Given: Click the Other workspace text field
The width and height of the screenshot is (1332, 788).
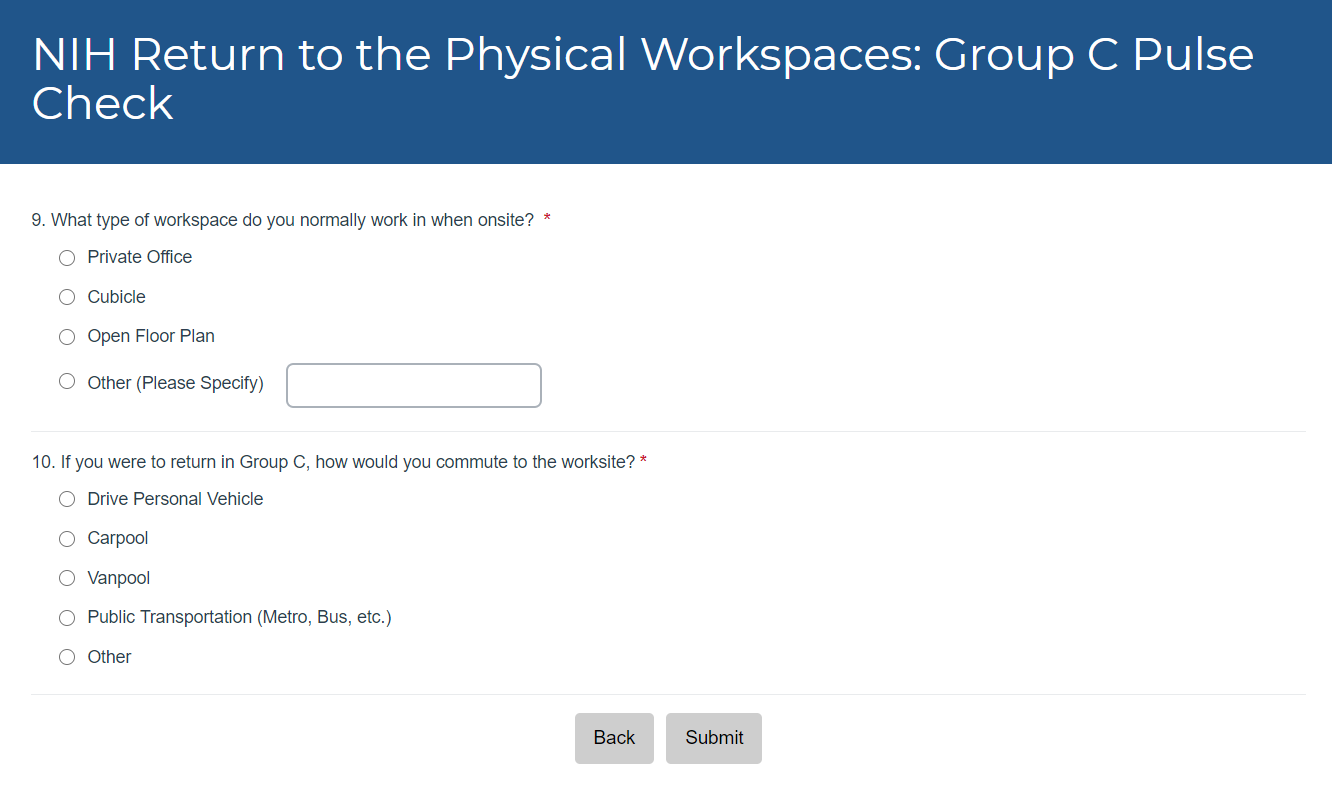Looking at the screenshot, I should 414,385.
